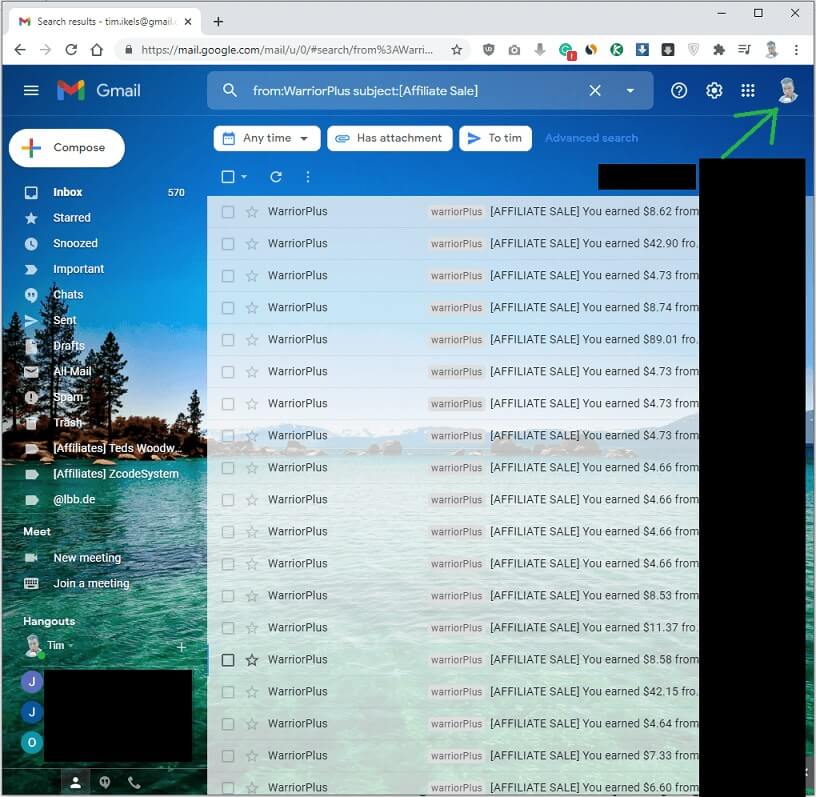The image size is (816, 797).
Task: Star the $7.33 affiliate sale email
Action: coord(252,756)
